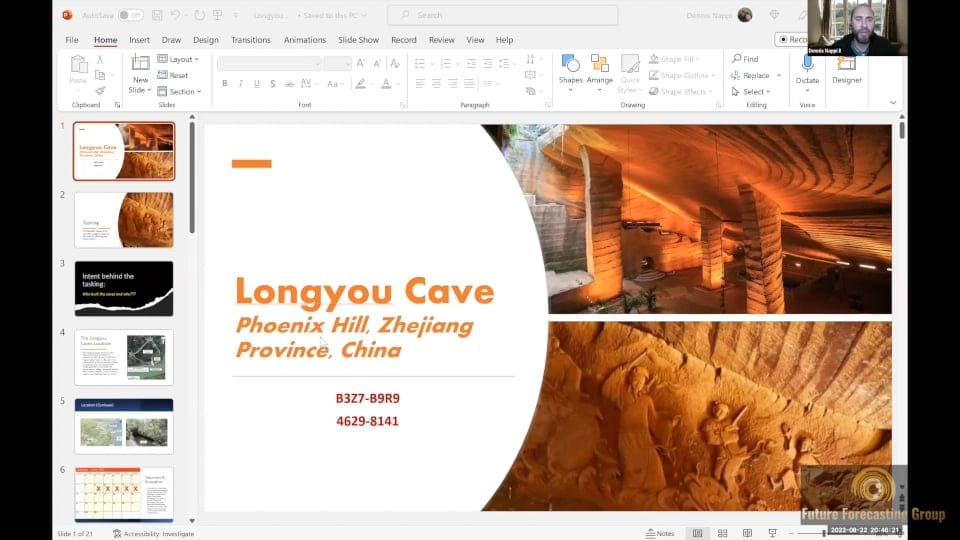Click the View tab
The width and height of the screenshot is (960, 540).
(475, 40)
